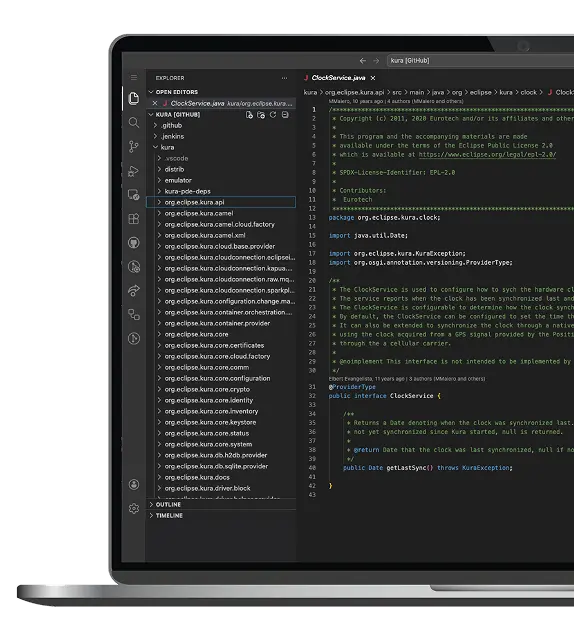Refresh the explorer tree
Viewport: 574px width, 642px height.
(273, 115)
